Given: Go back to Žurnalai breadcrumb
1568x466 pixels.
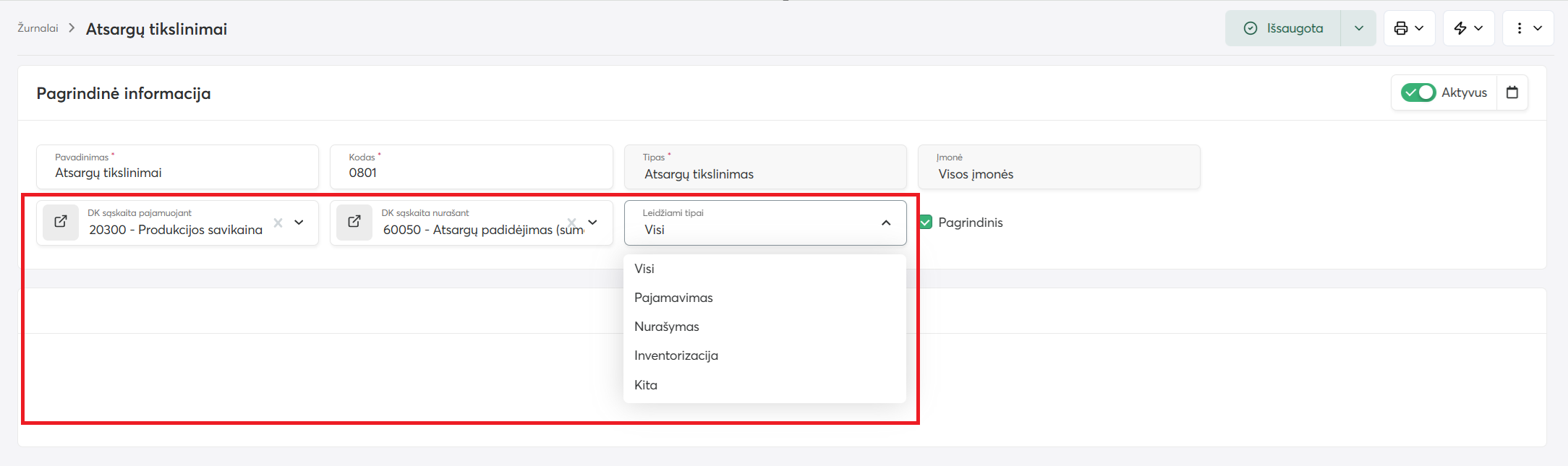Looking at the screenshot, I should (38, 28).
